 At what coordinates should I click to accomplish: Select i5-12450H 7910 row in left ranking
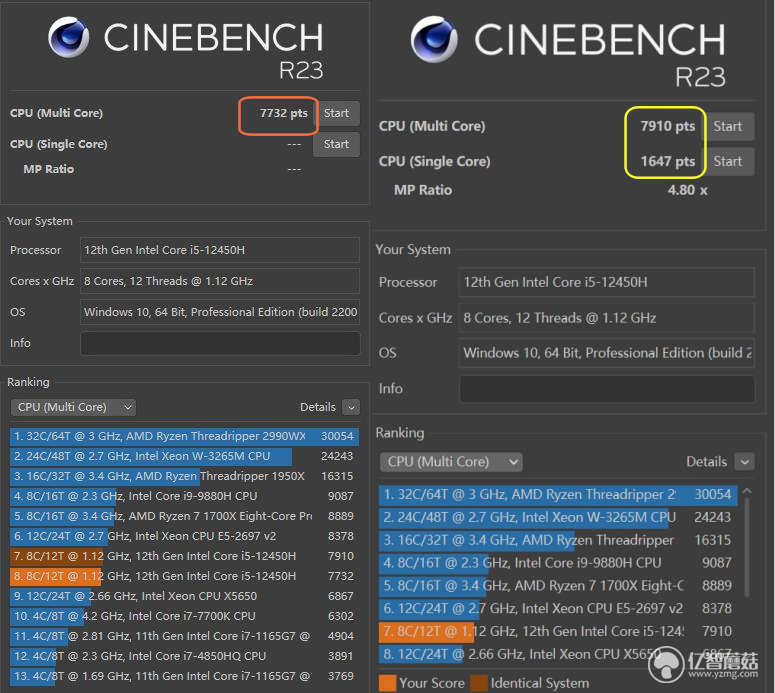[184, 556]
